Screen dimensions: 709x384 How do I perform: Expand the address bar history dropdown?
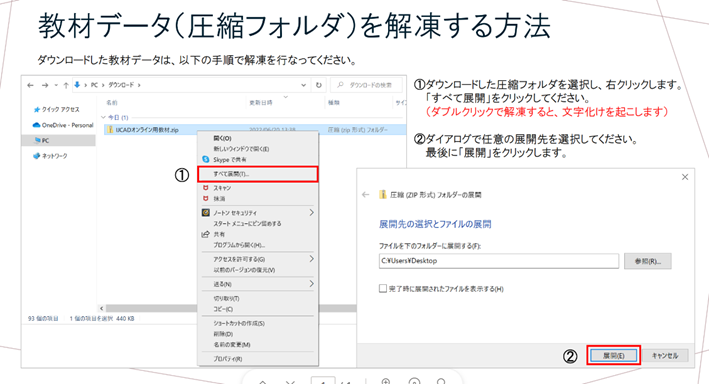[303, 85]
